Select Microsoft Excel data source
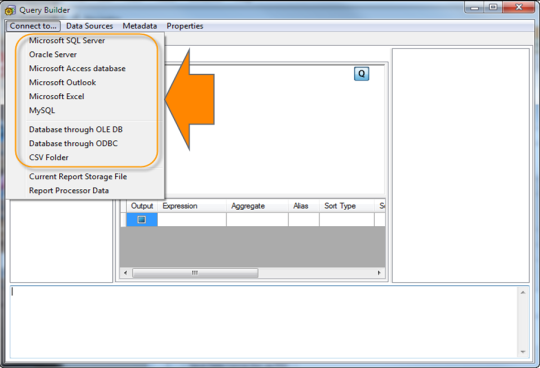The height and width of the screenshot is (368, 540). pyautogui.click(x=56, y=96)
